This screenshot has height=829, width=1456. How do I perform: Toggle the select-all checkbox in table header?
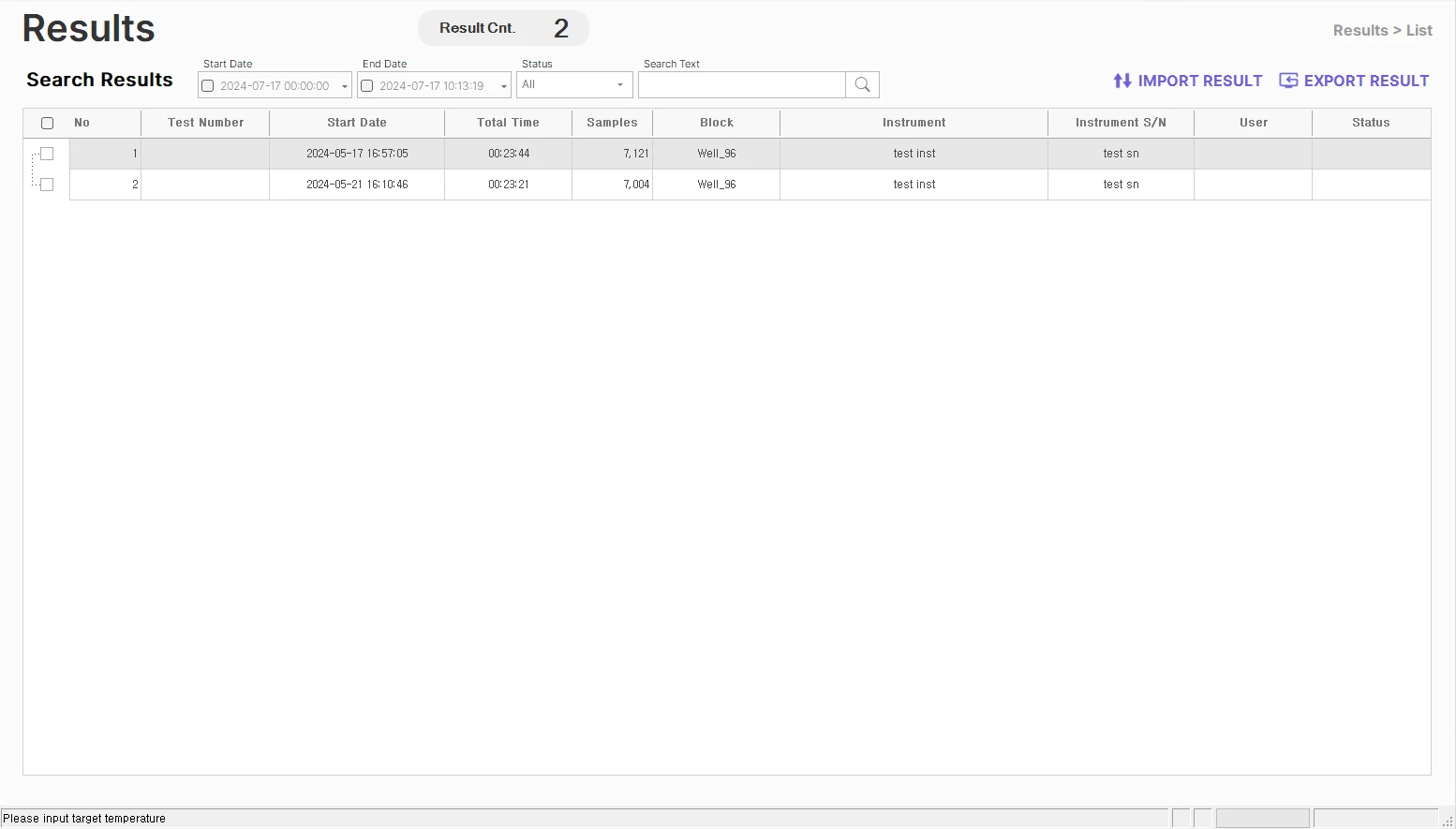tap(48, 123)
